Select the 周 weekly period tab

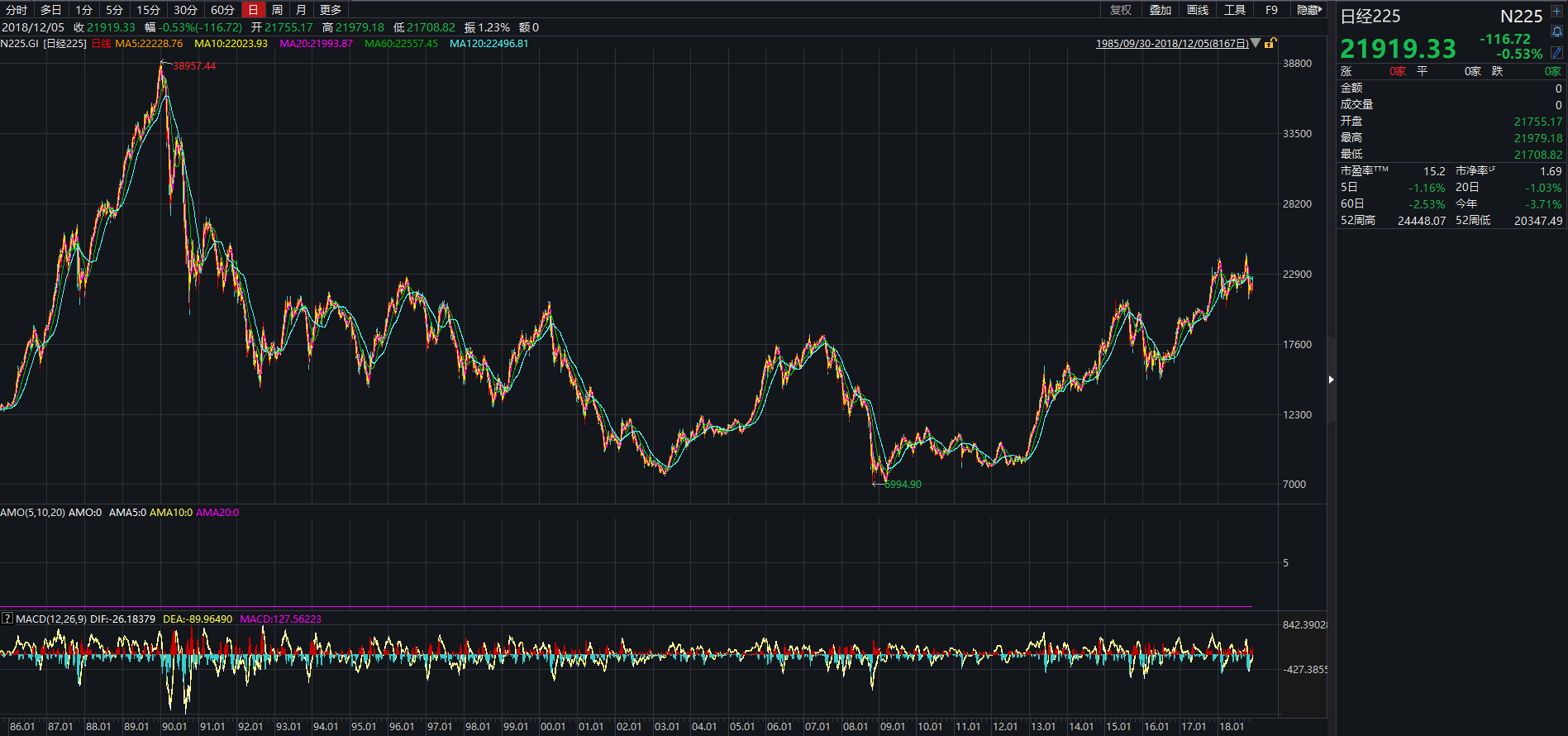coord(278,10)
